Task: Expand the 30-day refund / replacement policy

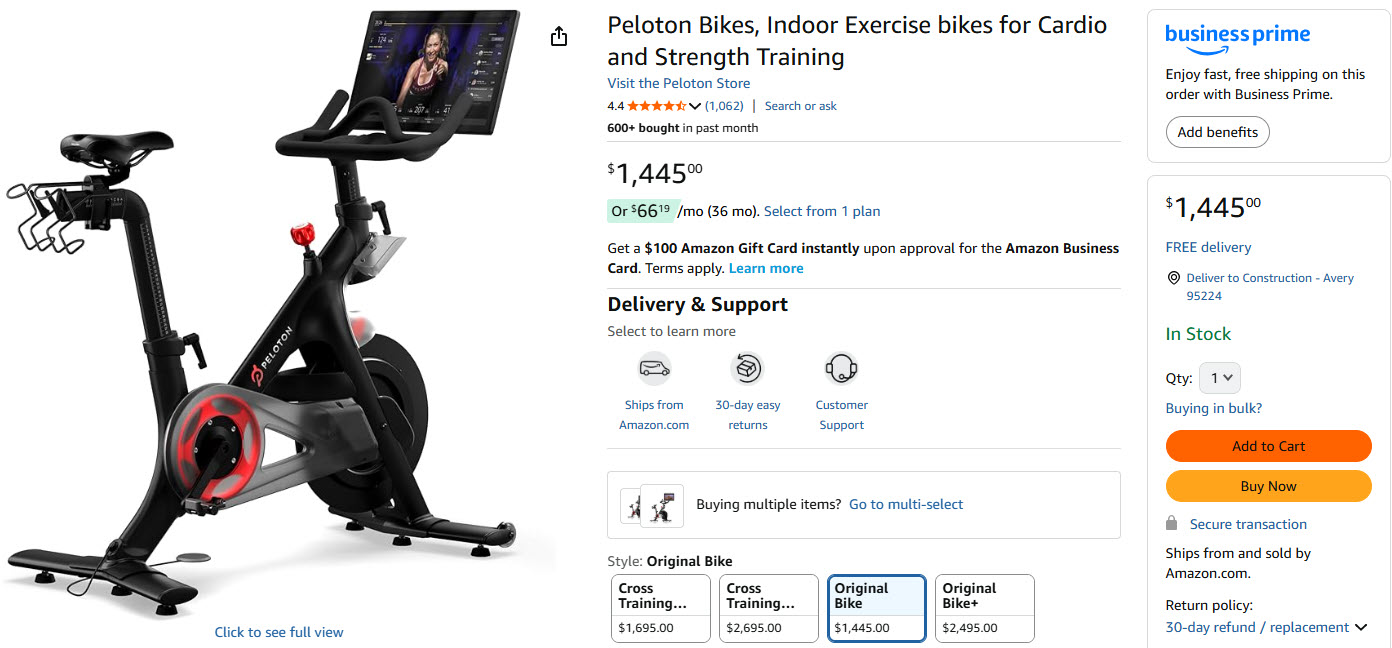Action: point(1360,627)
